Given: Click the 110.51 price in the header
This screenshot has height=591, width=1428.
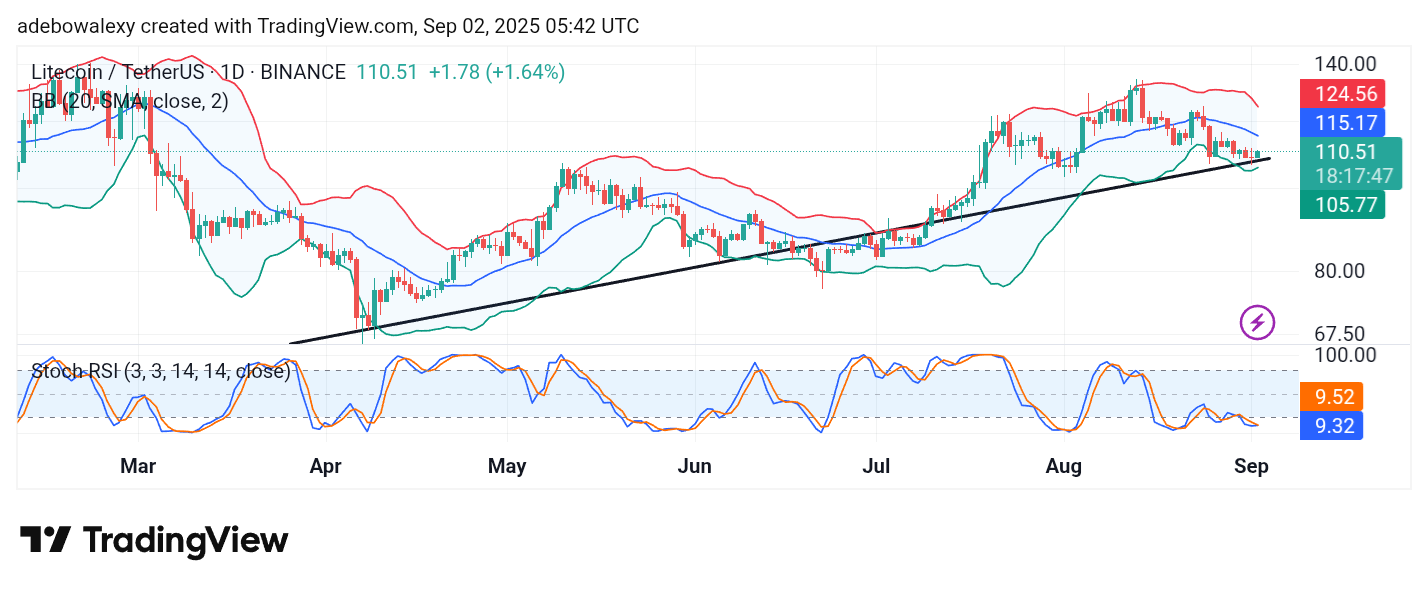Looking at the screenshot, I should 385,72.
